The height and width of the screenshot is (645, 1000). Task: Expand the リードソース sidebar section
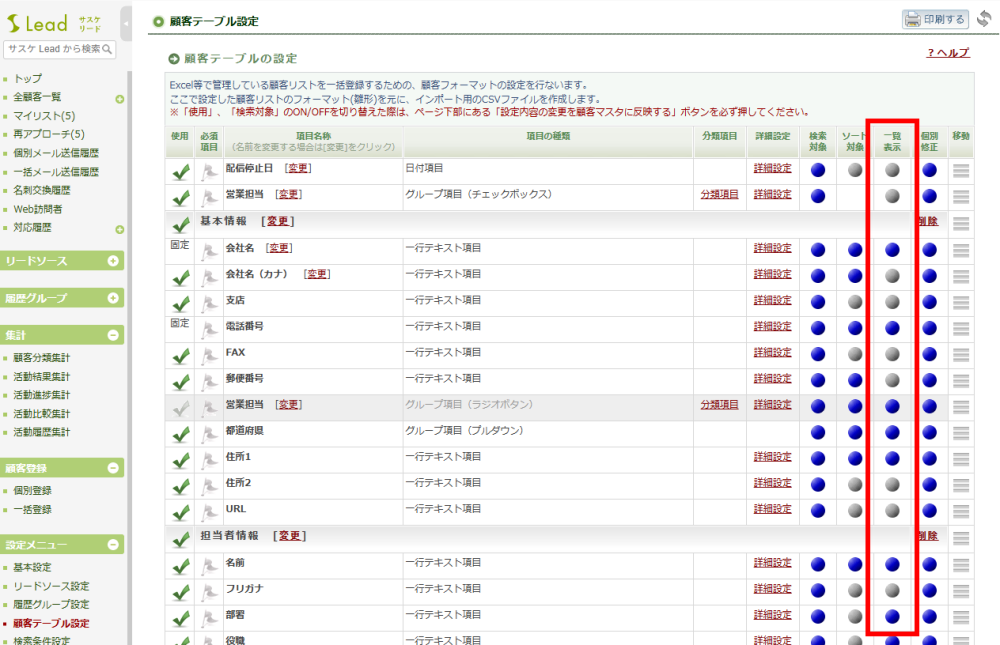113,261
